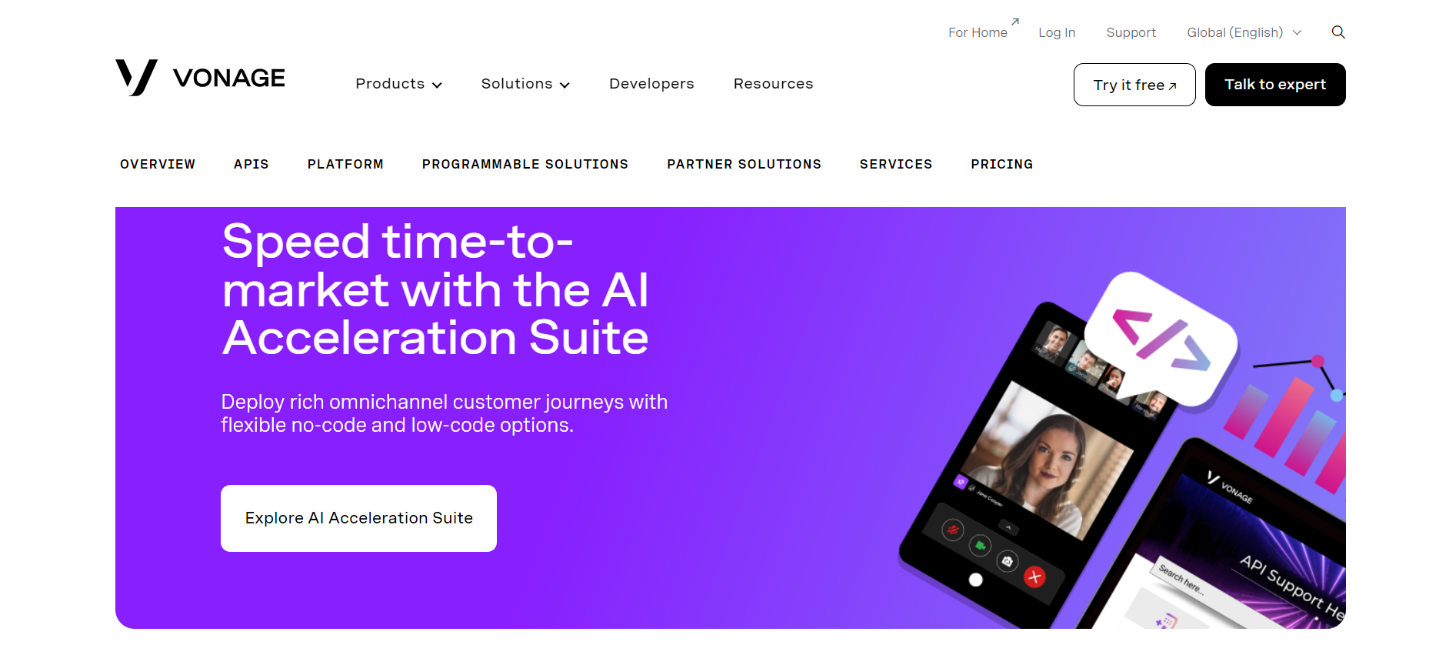The width and height of the screenshot is (1429, 655).
Task: Open the Global (English) language selector
Action: (1244, 32)
